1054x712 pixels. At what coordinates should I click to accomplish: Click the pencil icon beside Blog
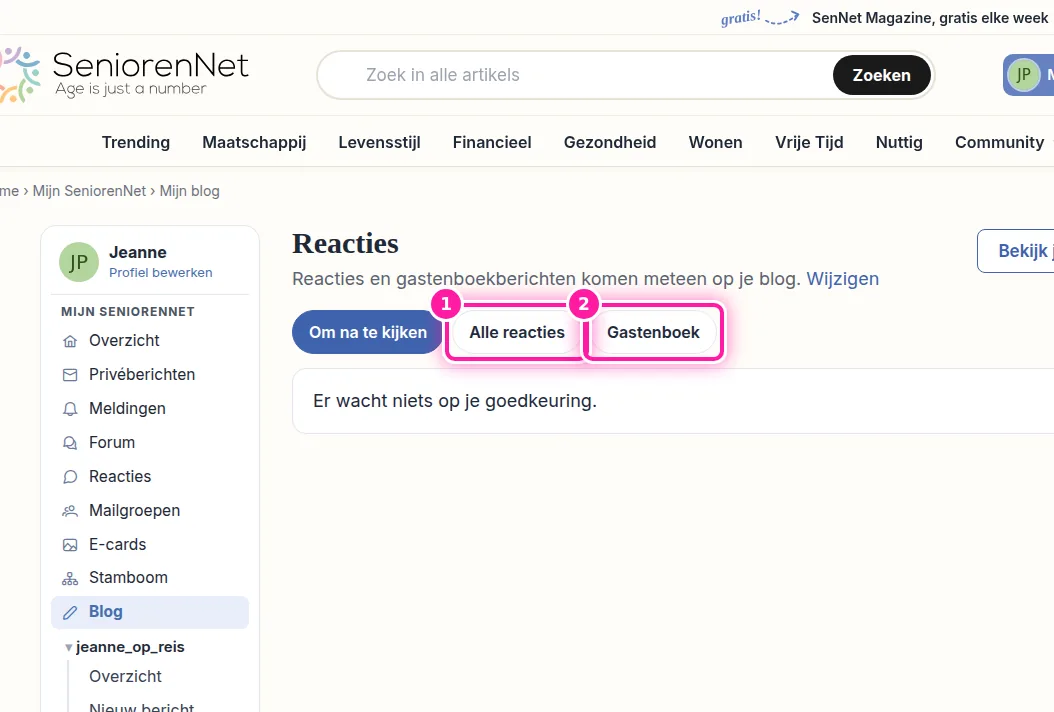(x=70, y=612)
